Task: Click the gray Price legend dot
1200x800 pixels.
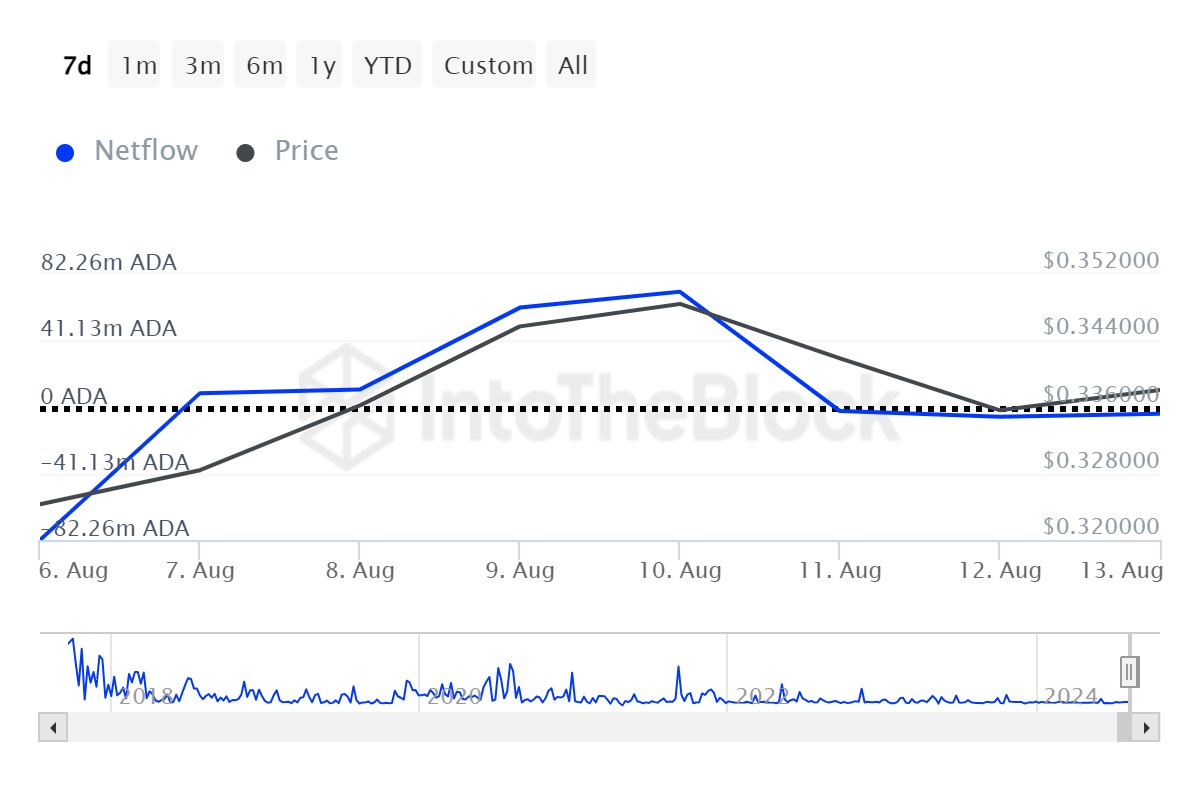Action: (246, 153)
